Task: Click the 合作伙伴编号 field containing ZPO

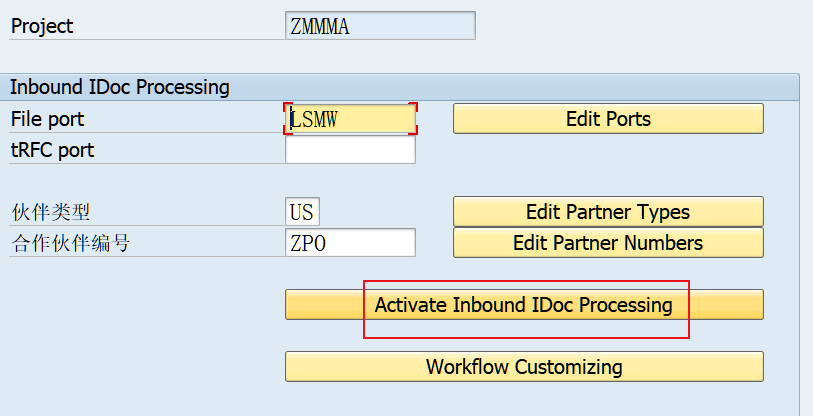Action: point(350,243)
